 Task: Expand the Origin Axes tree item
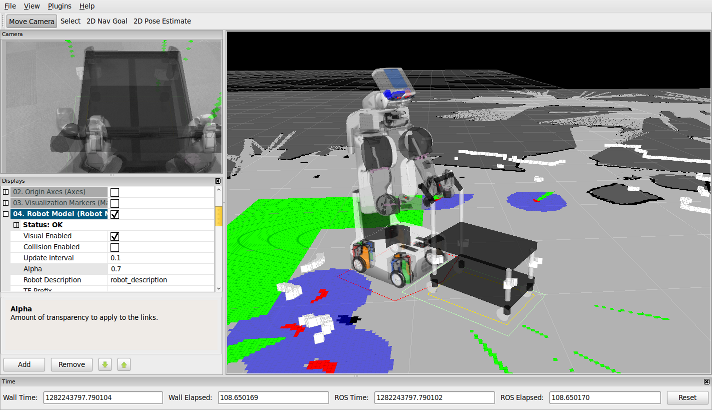(6, 192)
